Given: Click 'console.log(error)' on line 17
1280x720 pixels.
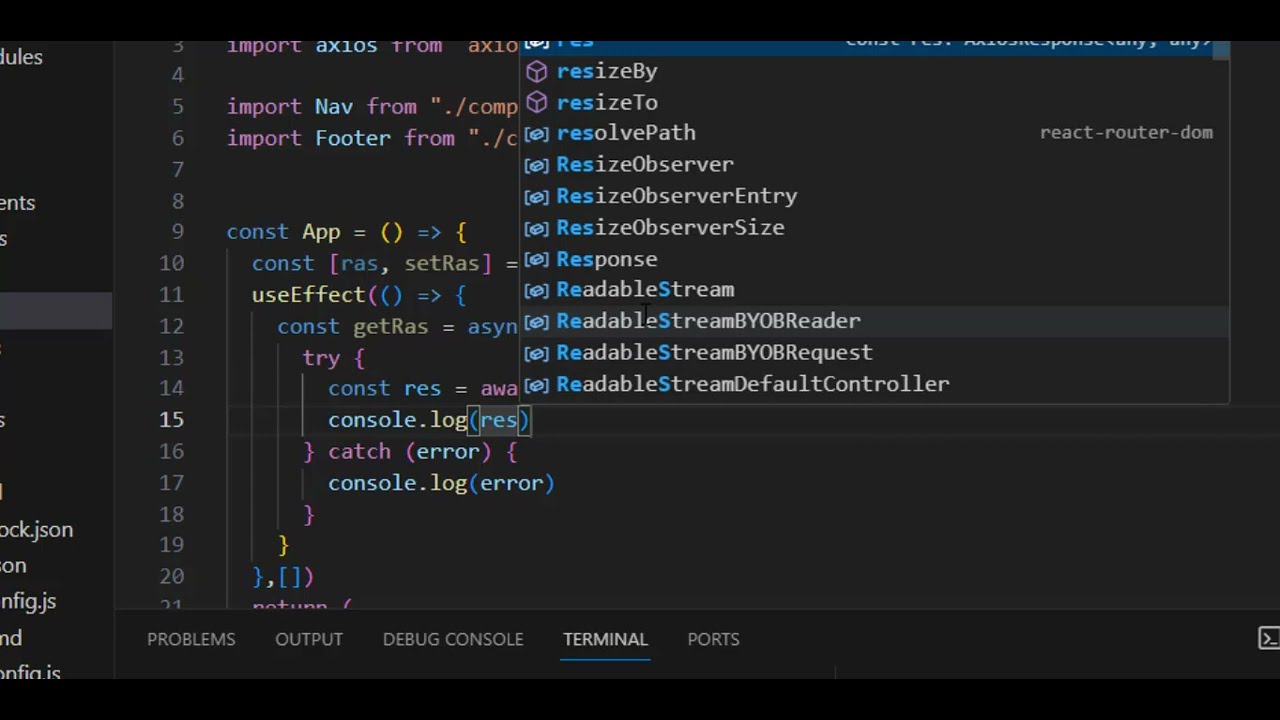Looking at the screenshot, I should (x=441, y=483).
